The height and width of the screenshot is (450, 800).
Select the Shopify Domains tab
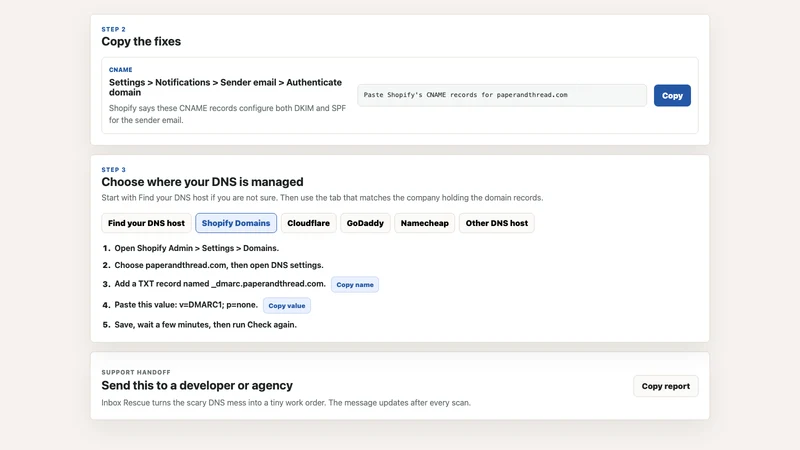click(x=236, y=223)
